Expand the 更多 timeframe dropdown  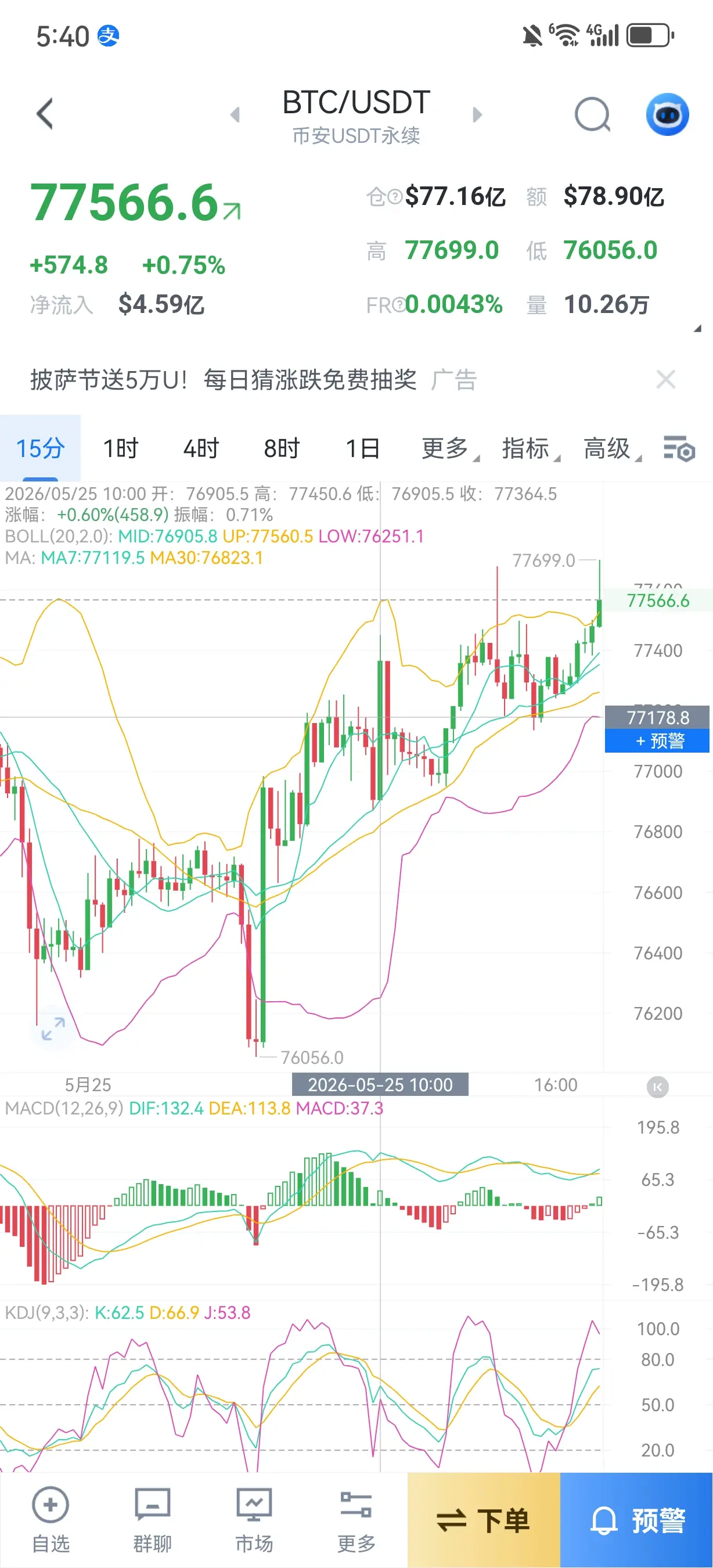[449, 448]
